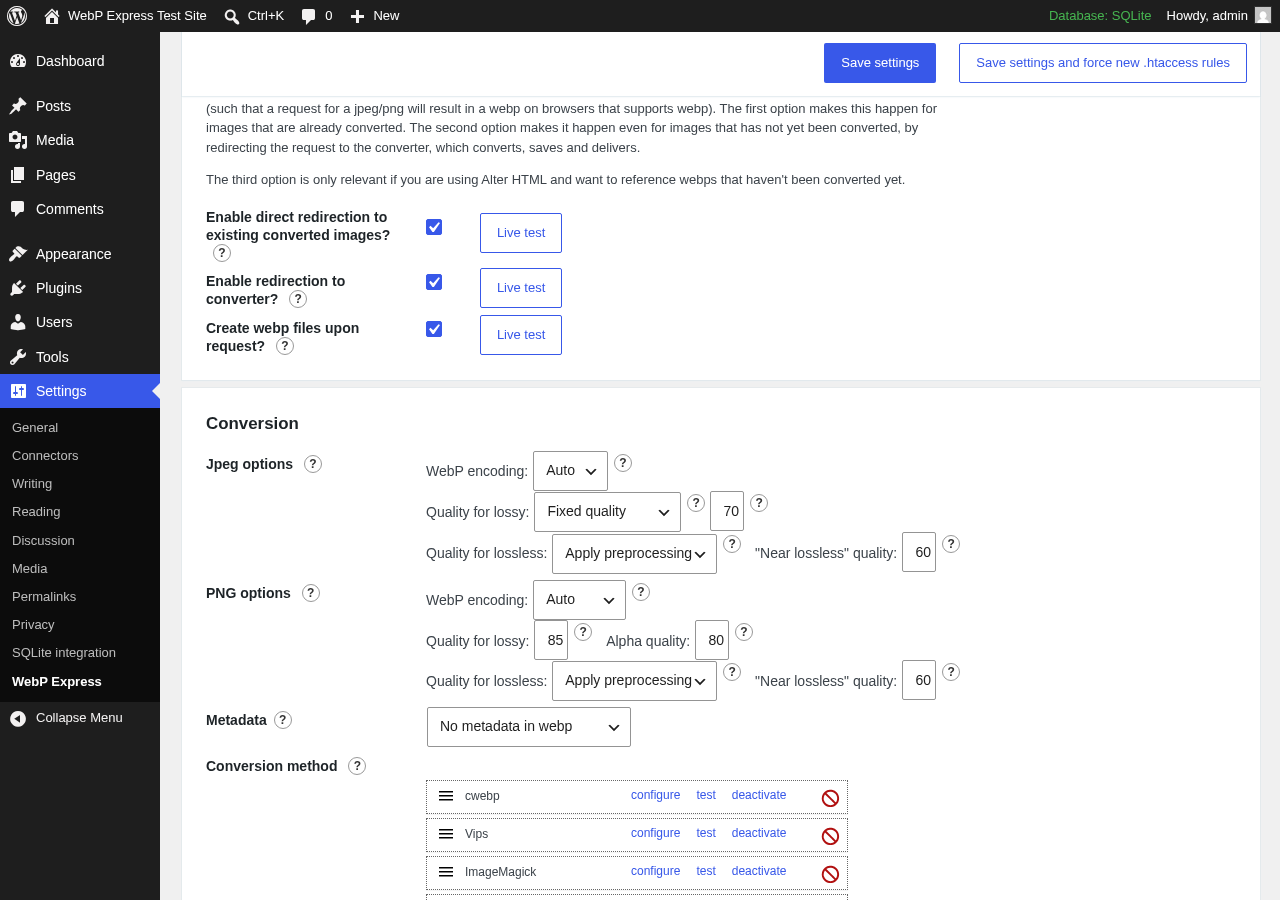Click the Plugins plug icon
The image size is (1280, 900).
18,288
